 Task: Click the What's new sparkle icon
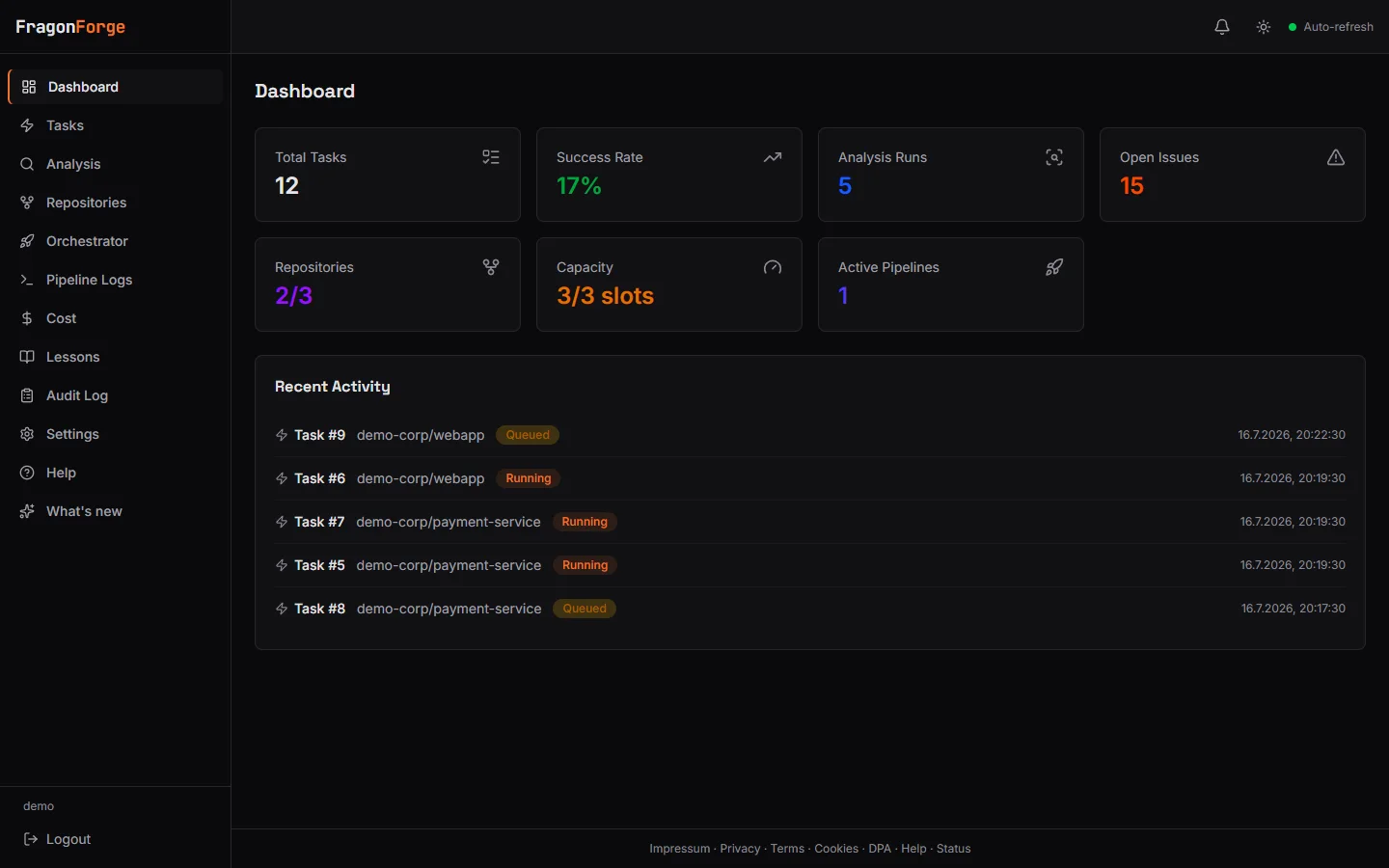pyautogui.click(x=27, y=511)
